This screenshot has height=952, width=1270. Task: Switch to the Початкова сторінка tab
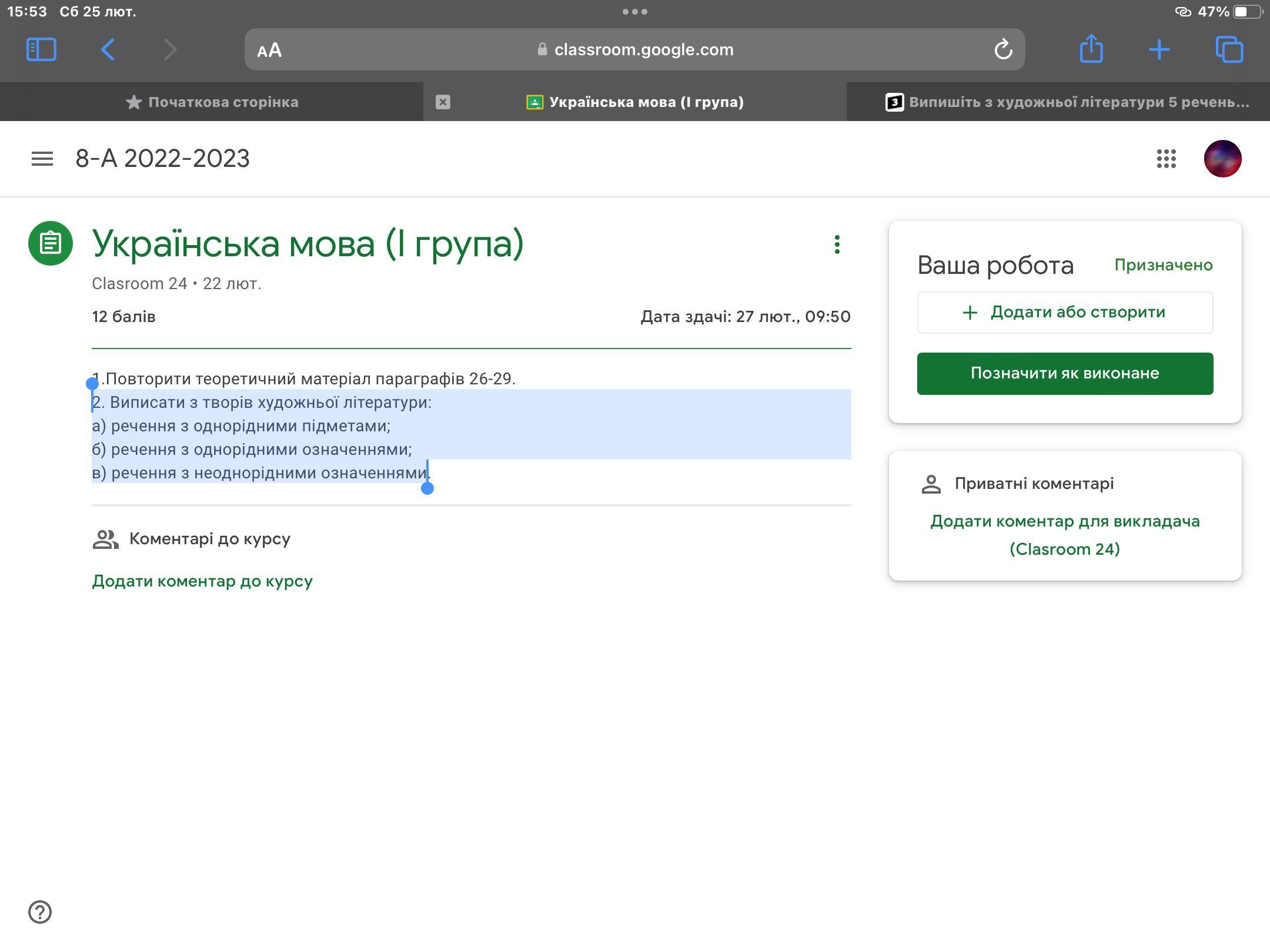click(x=212, y=102)
